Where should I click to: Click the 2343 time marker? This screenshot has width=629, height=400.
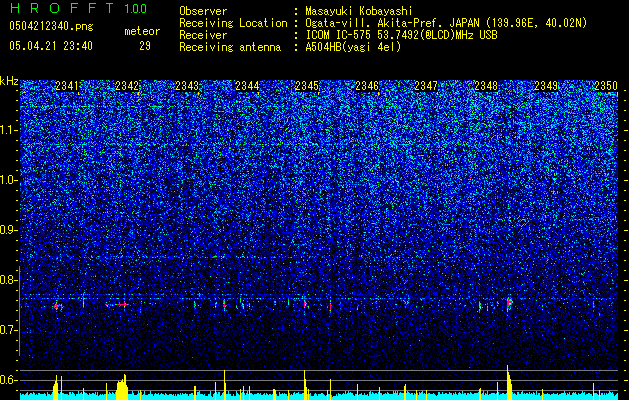pyautogui.click(x=187, y=86)
